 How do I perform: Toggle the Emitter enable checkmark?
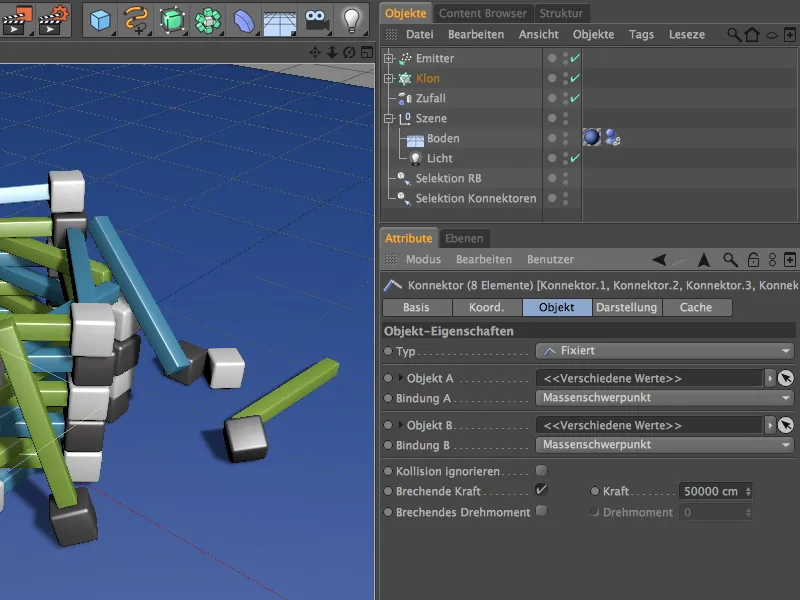pos(575,58)
